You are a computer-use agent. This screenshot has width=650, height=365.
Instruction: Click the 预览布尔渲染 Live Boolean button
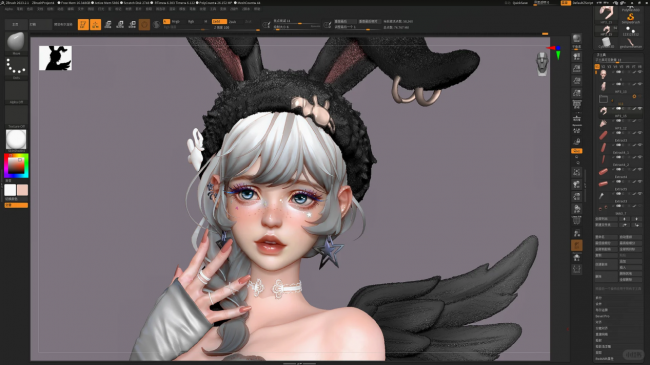click(63, 24)
